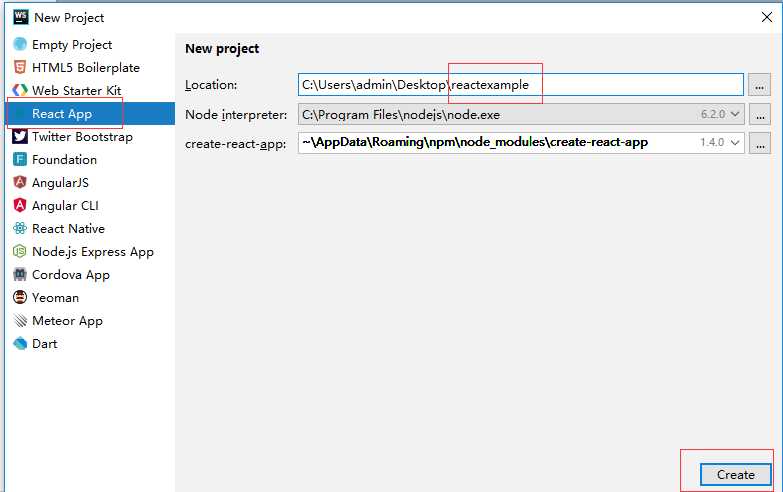Click the Foundation F icon

[x=20, y=159]
